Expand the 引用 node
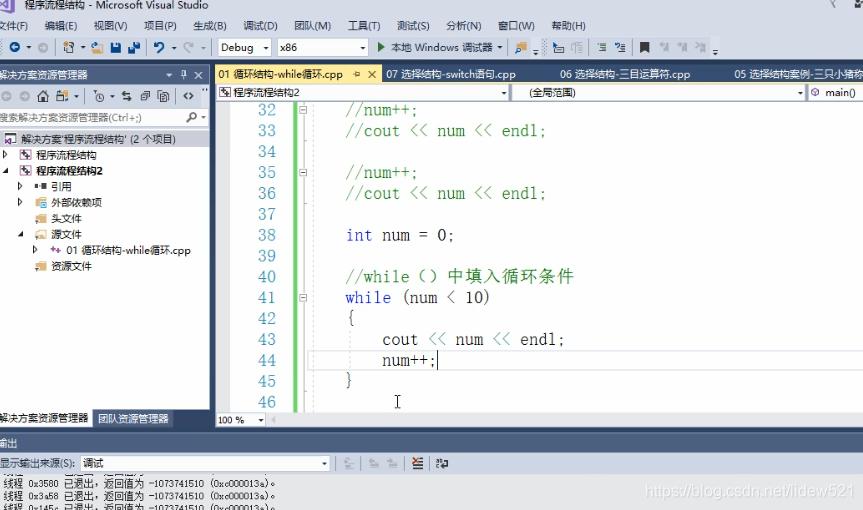This screenshot has width=863, height=510. coord(20,186)
